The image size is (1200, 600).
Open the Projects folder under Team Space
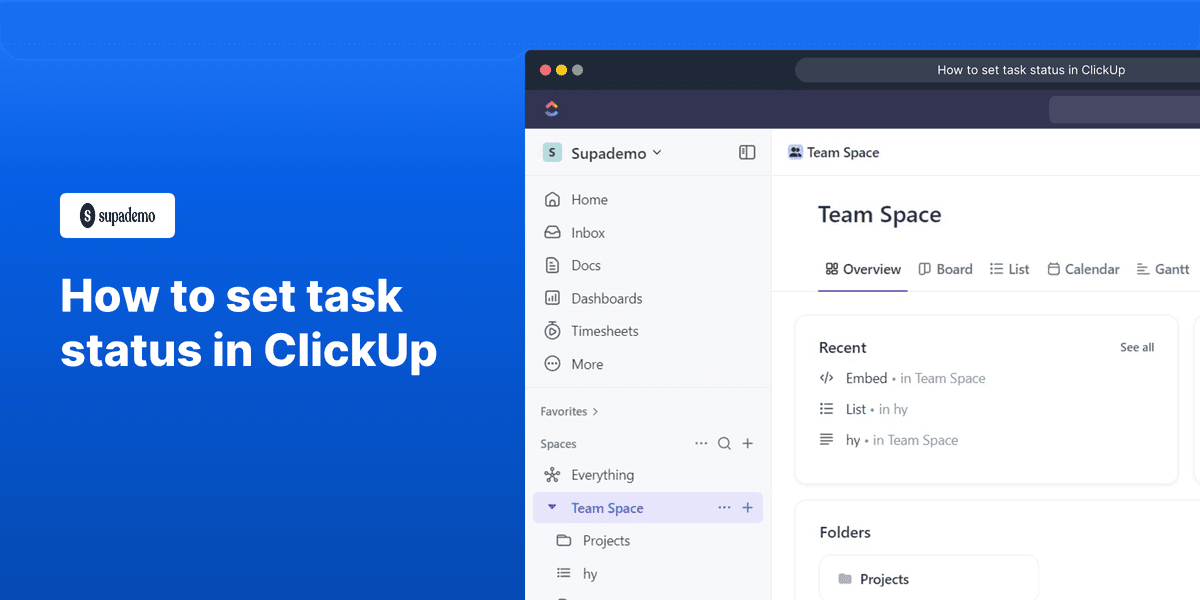(x=606, y=540)
